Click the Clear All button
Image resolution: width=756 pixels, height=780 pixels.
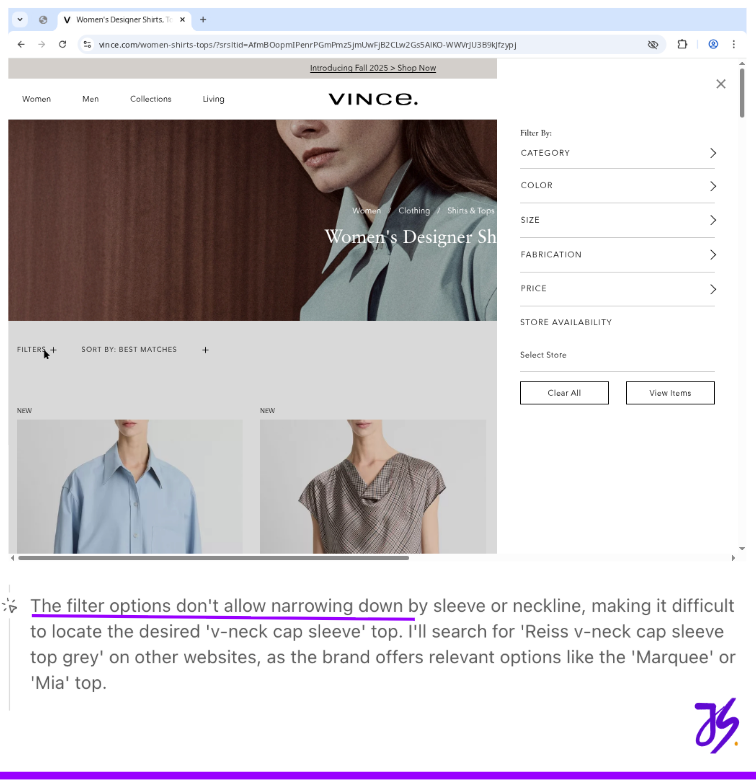(x=564, y=393)
